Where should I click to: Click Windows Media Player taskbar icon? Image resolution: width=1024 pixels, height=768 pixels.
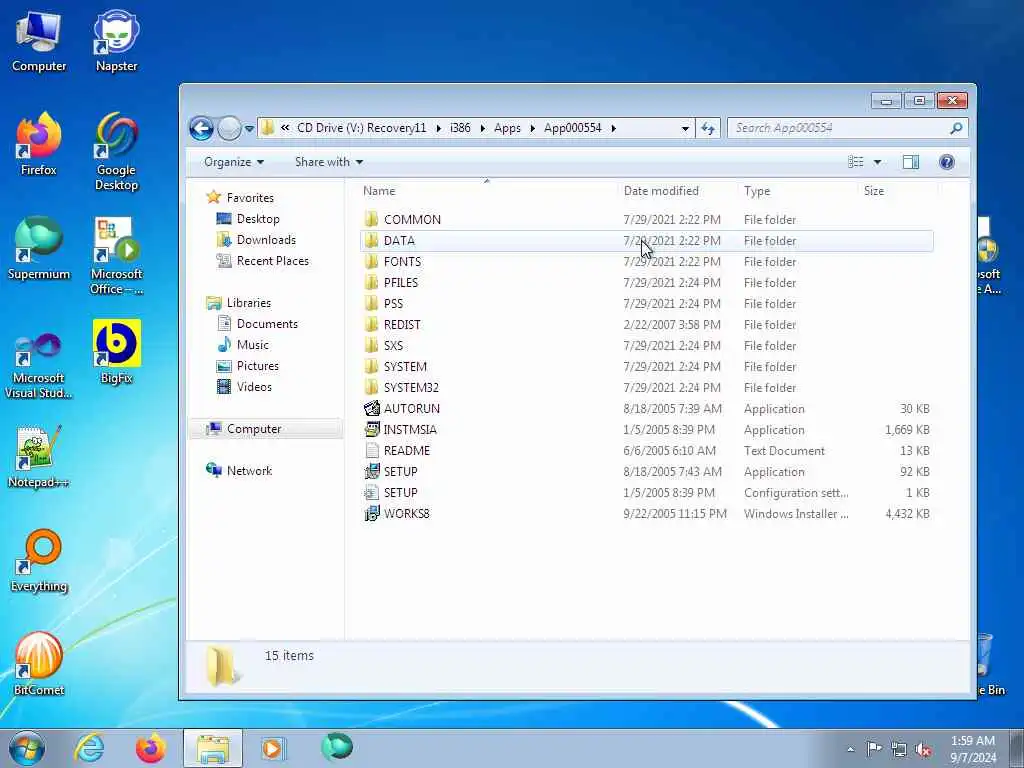pos(272,748)
